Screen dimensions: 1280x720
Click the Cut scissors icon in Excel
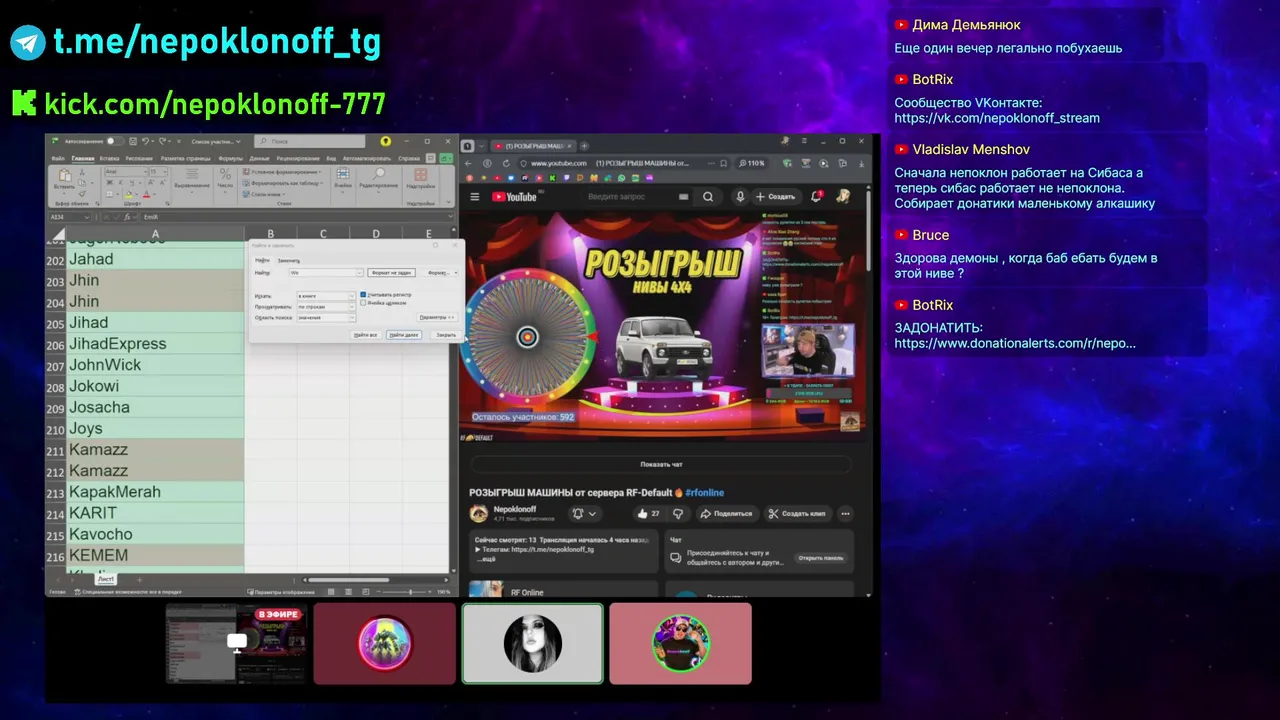[x=82, y=171]
